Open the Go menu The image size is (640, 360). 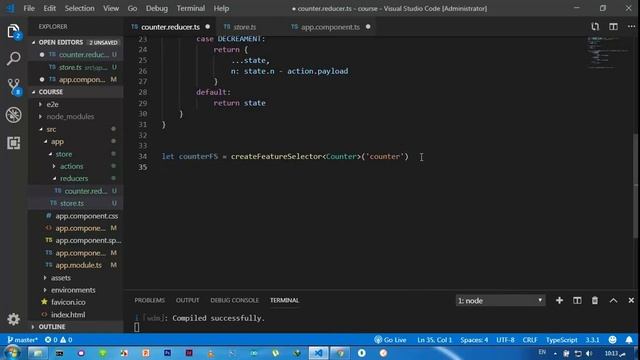pos(132,8)
